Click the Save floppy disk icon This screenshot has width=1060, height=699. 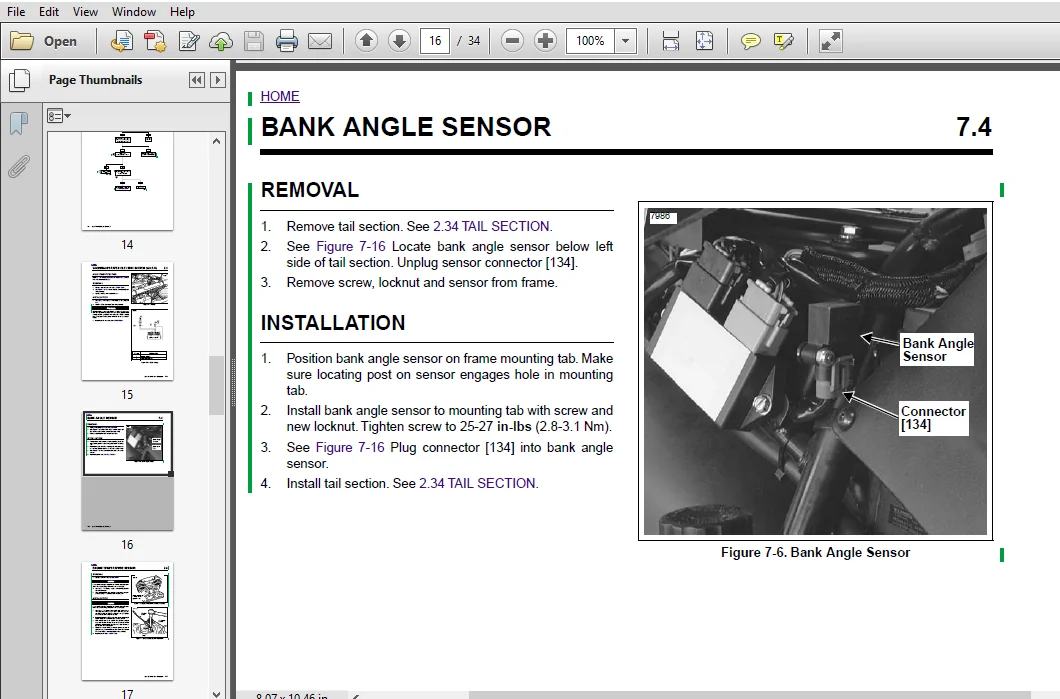(x=254, y=41)
